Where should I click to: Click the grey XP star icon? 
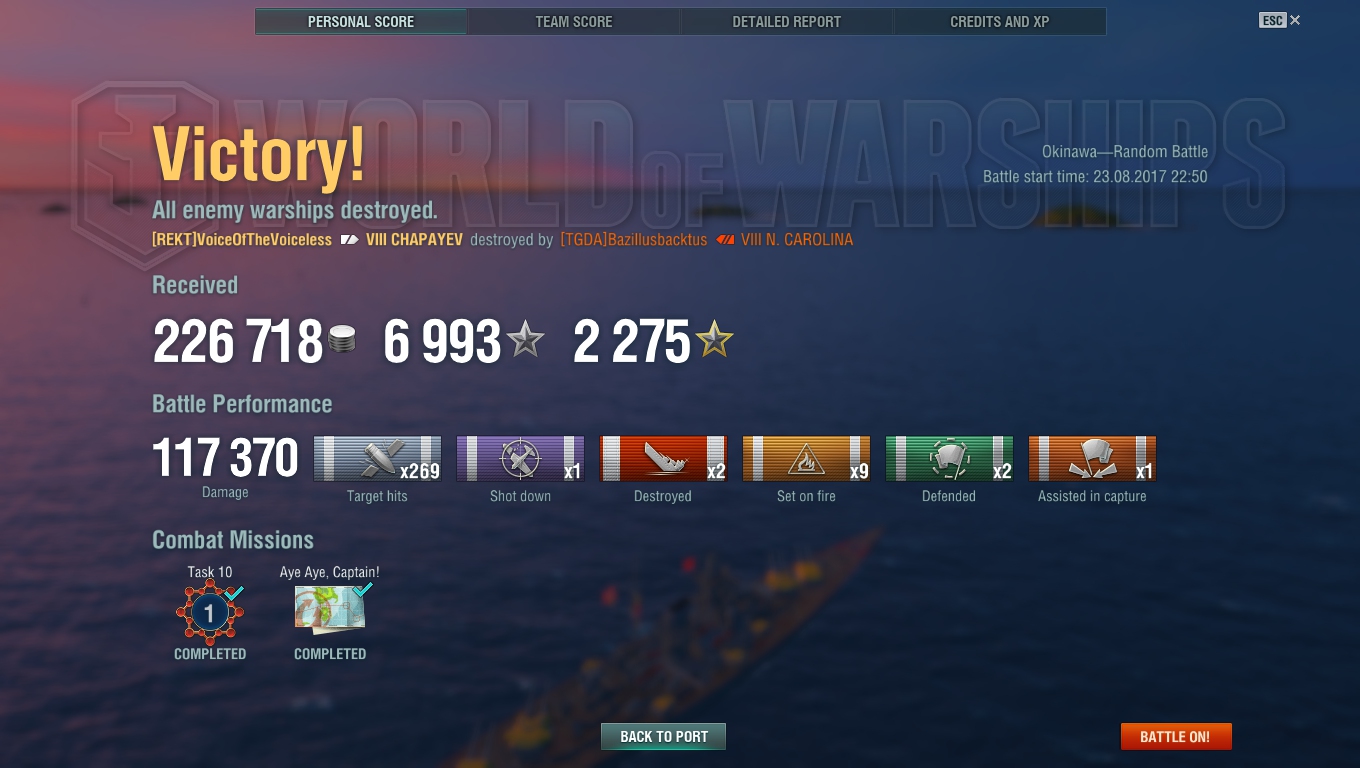[525, 342]
